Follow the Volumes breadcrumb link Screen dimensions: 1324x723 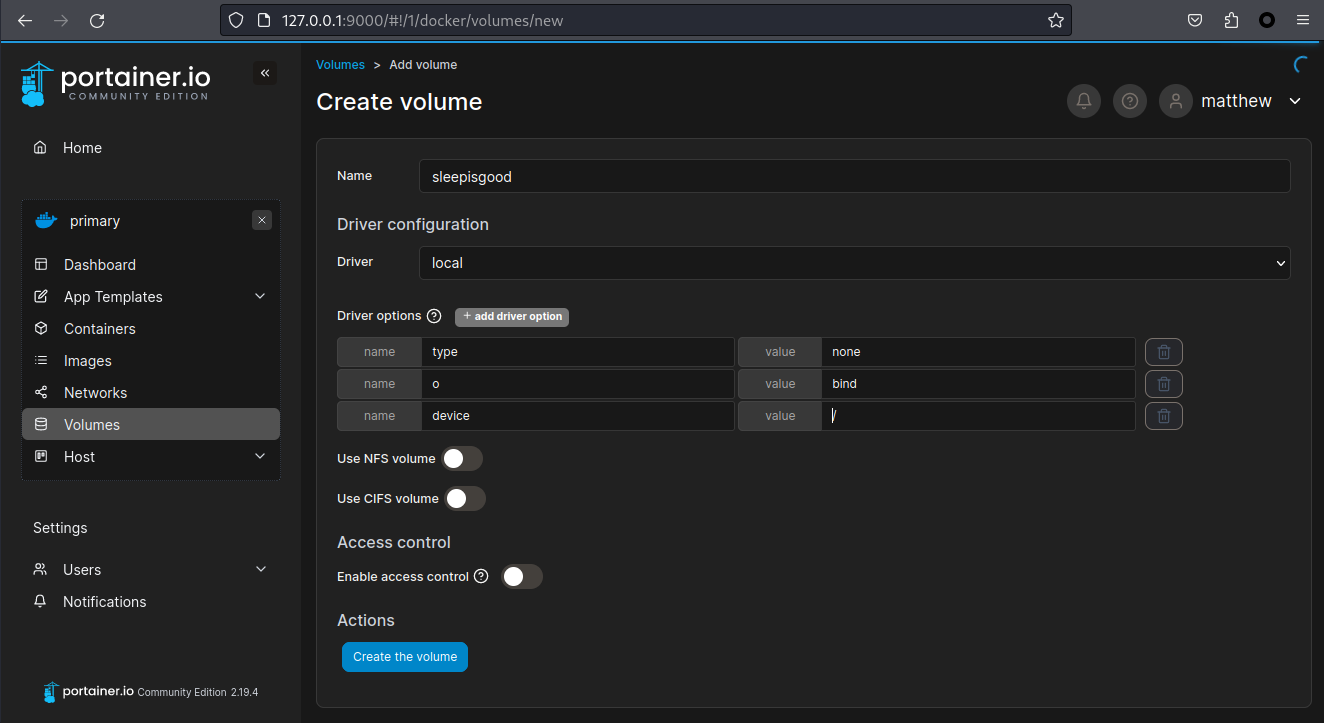340,64
